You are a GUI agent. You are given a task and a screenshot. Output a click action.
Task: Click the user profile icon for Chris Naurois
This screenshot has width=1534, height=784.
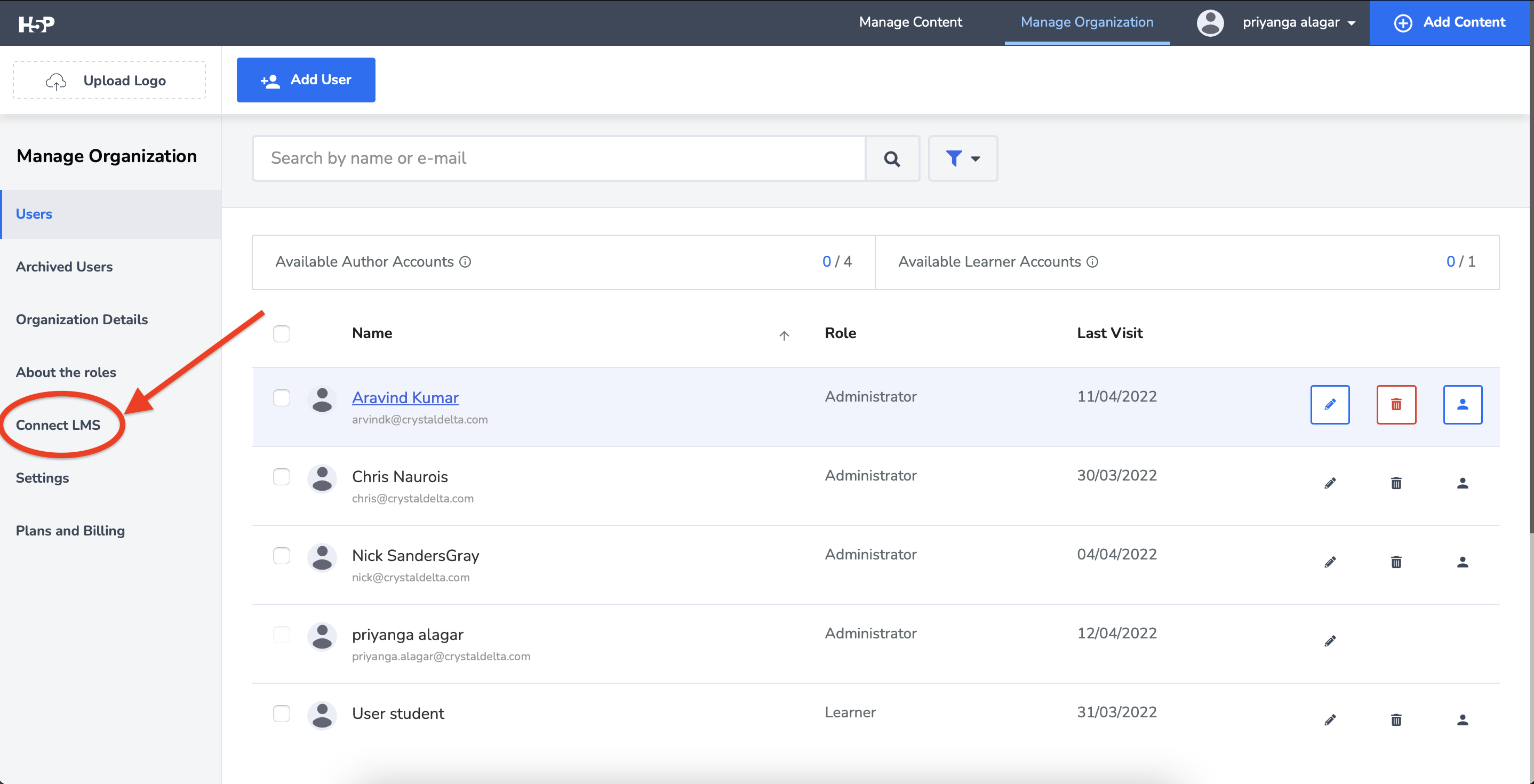tap(1462, 483)
